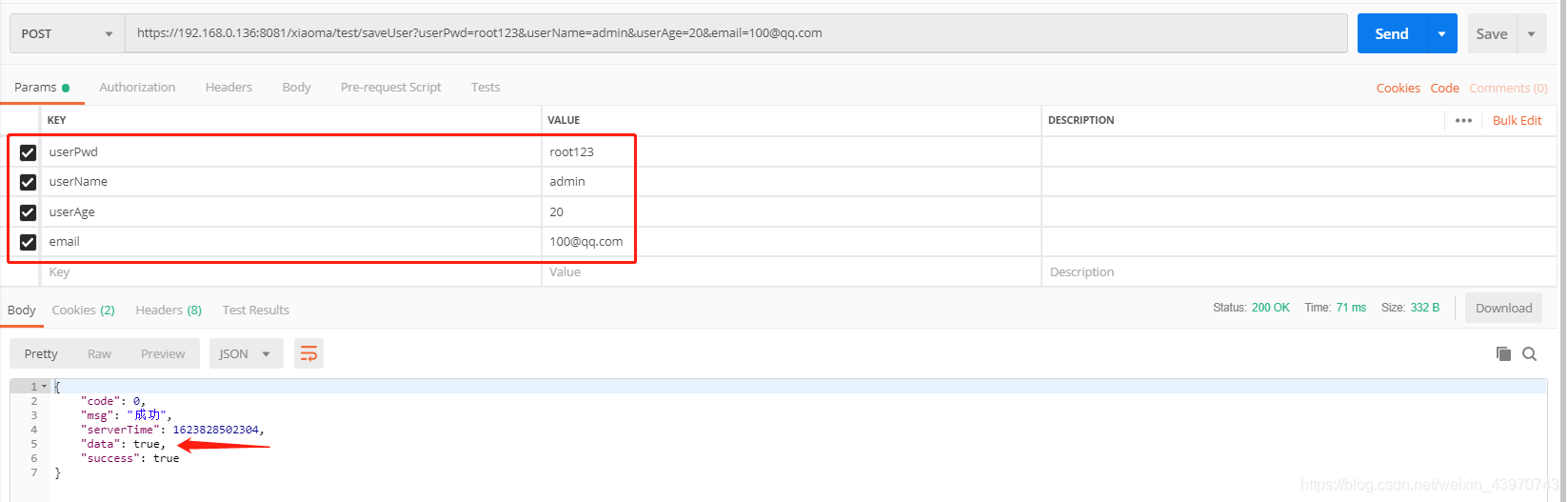Click the request URL field
This screenshot has width=1568, height=502.
(x=736, y=33)
